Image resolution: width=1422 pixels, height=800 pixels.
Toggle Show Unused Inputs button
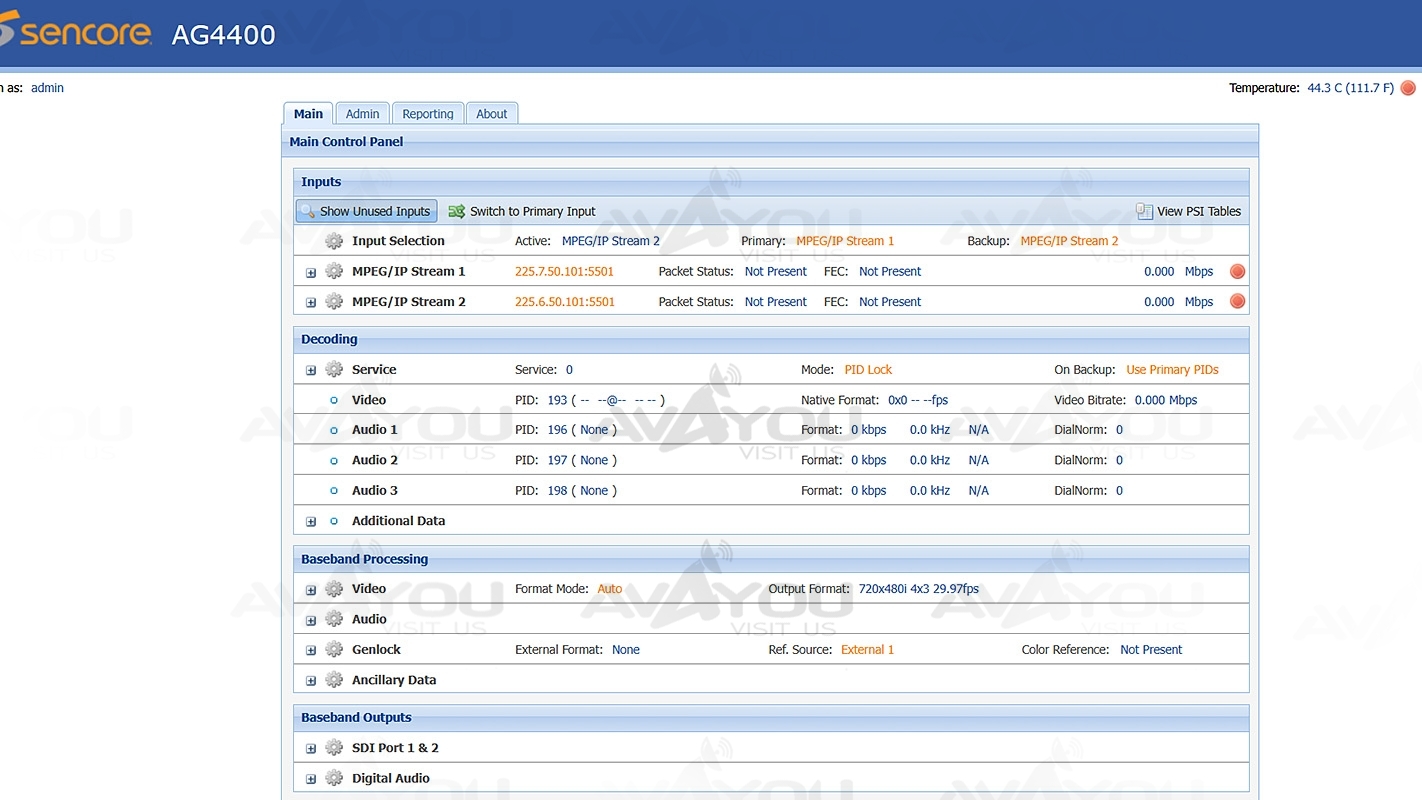coord(366,211)
